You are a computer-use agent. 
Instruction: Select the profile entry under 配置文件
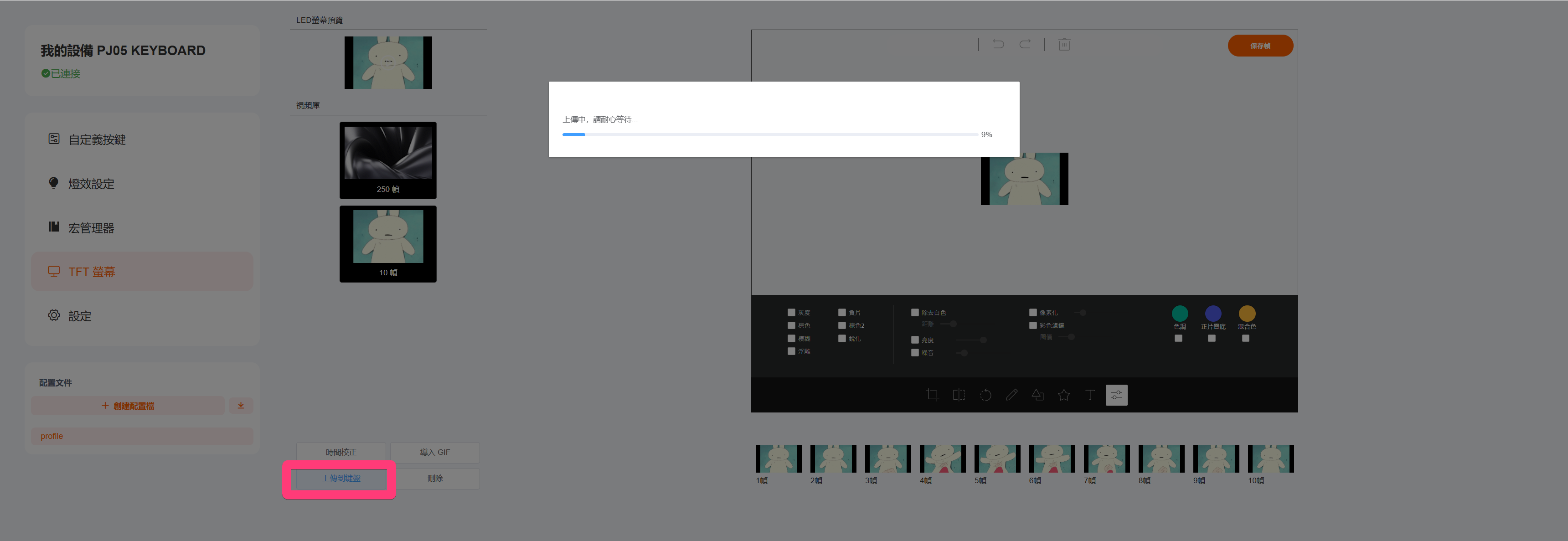(142, 436)
